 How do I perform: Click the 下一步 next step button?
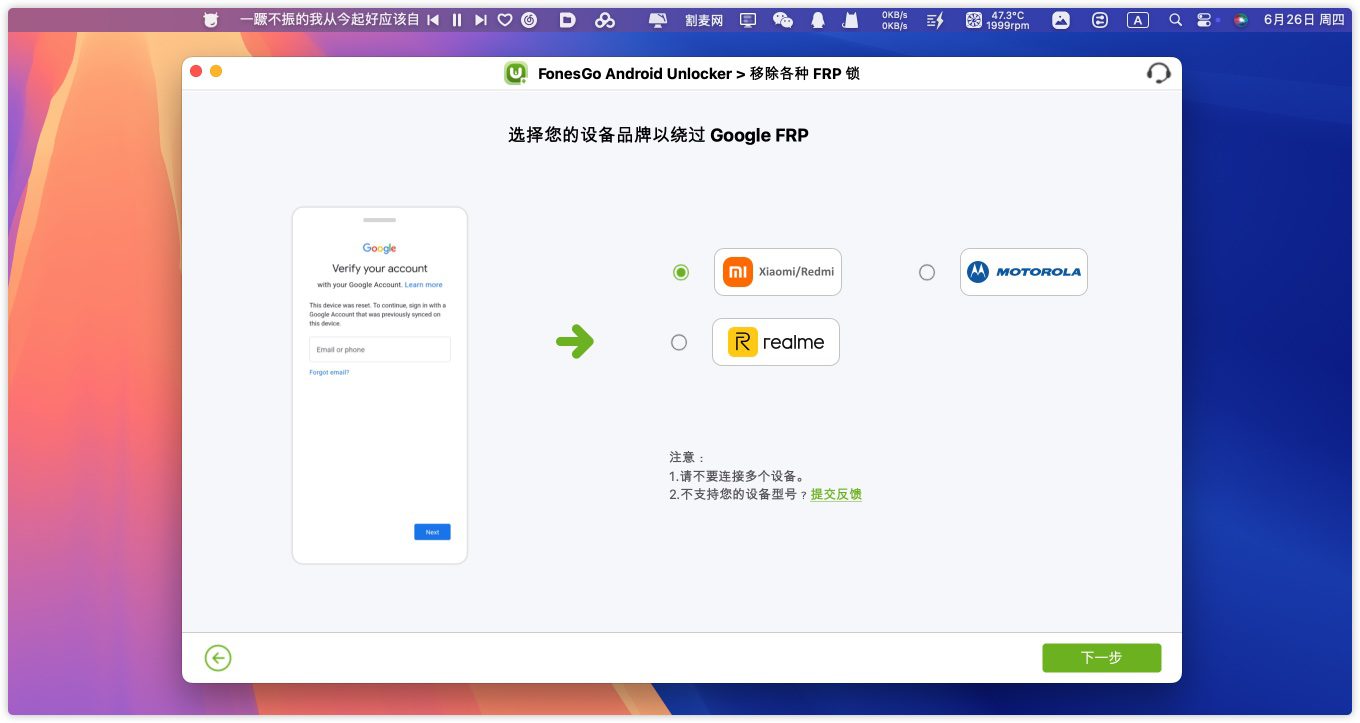point(1101,657)
